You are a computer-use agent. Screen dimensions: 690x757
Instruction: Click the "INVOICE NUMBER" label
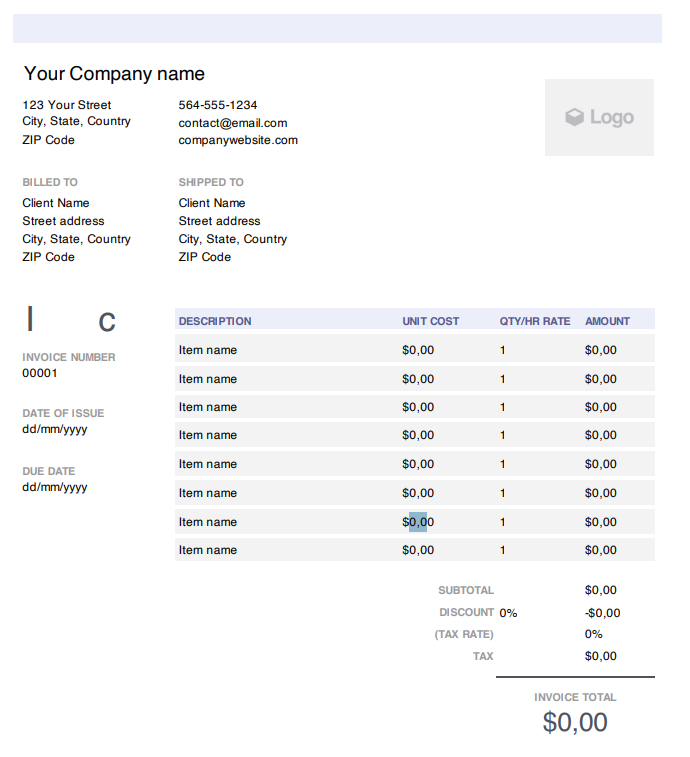69,357
